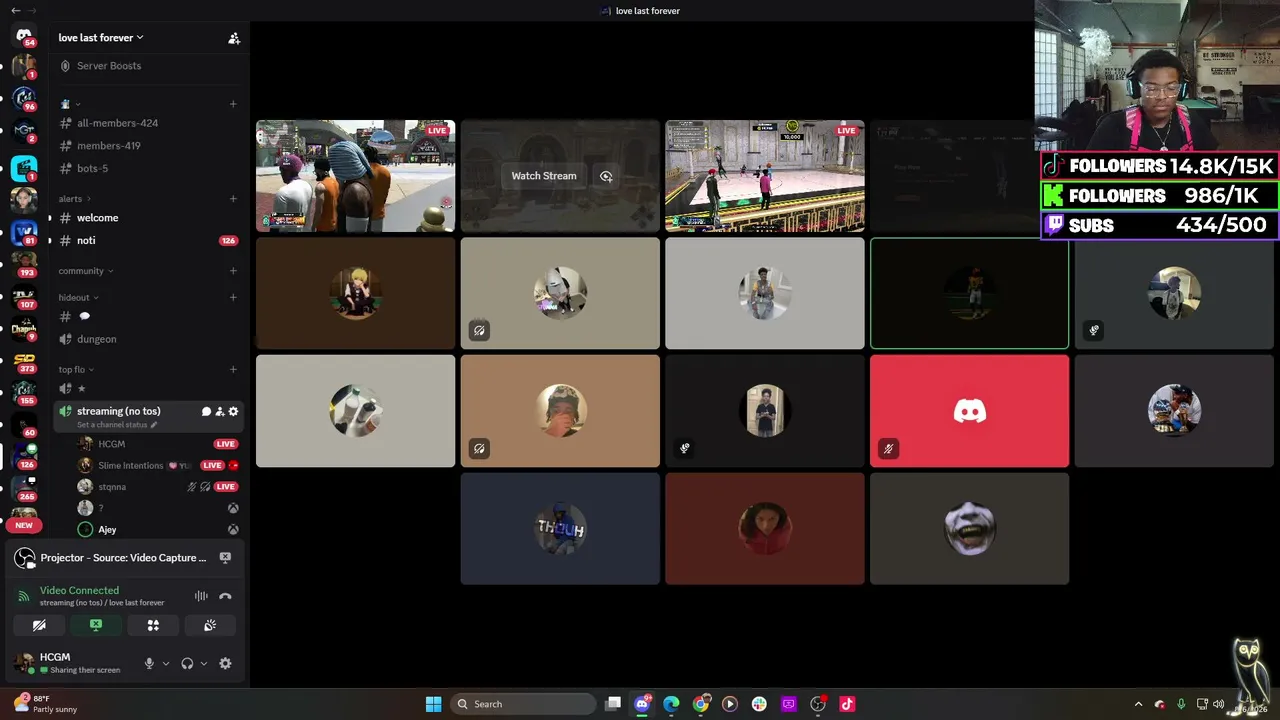Launch TikTok from the taskbar

[847, 704]
